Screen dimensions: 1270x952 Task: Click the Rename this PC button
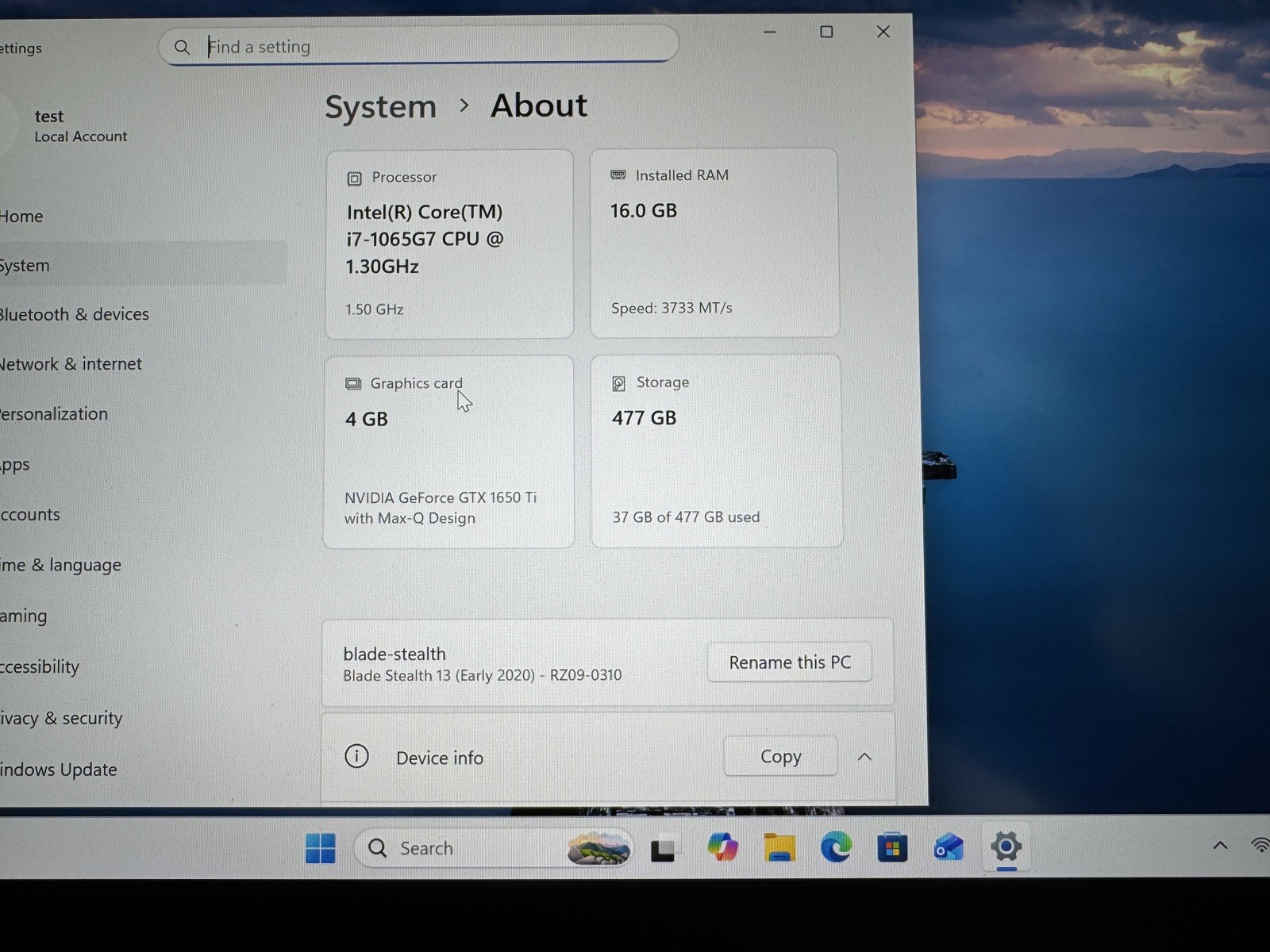(x=790, y=662)
